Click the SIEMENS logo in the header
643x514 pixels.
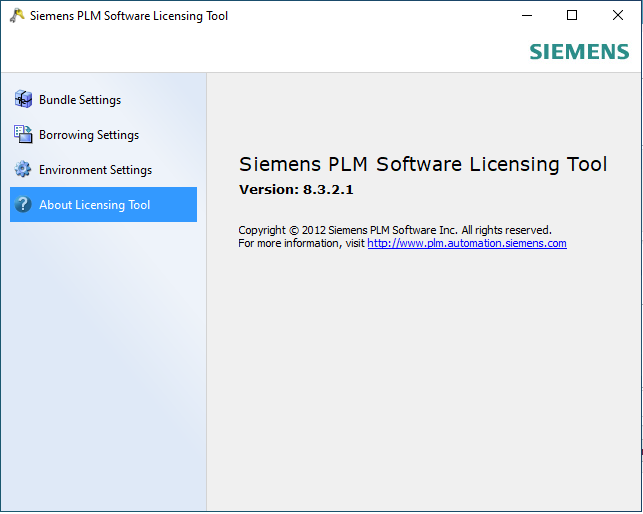(579, 52)
